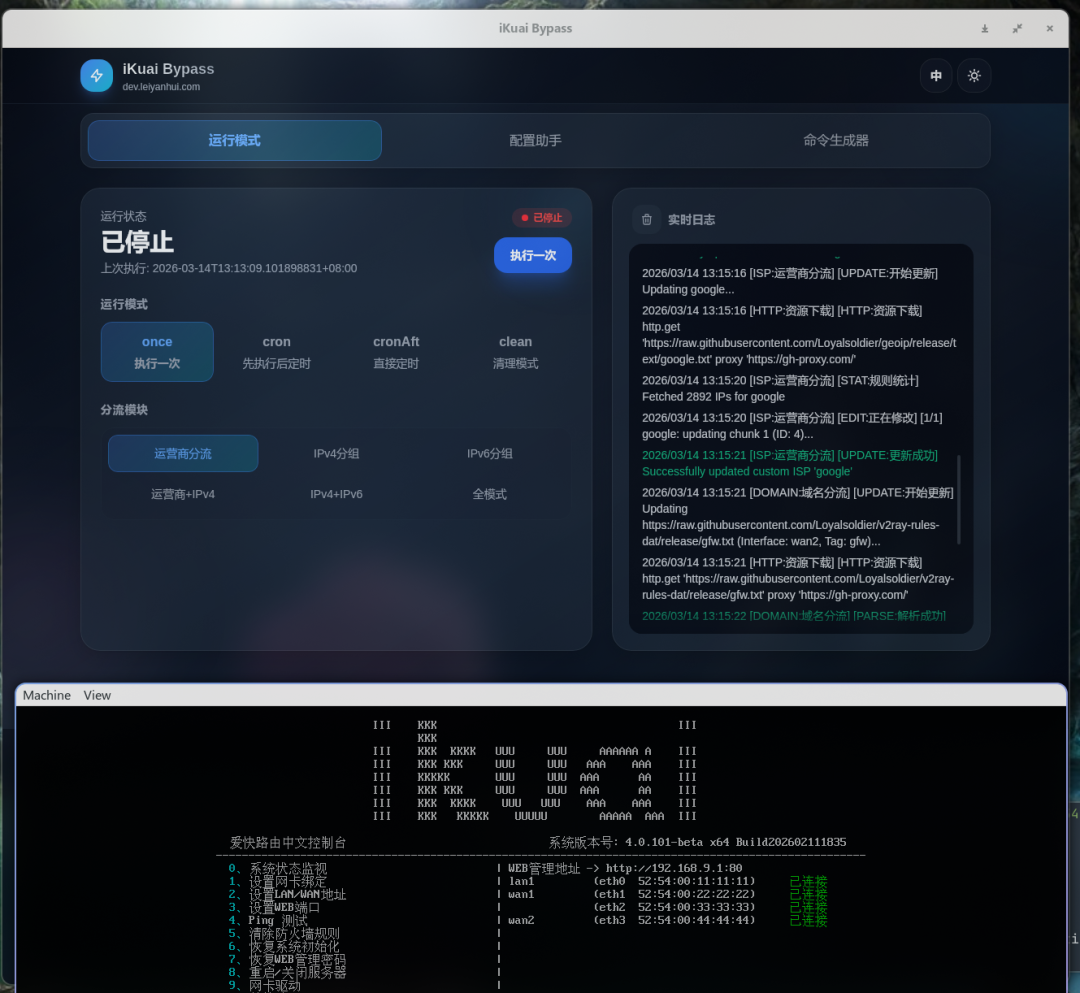This screenshot has height=993, width=1080.
Task: Select the cron run mode
Action: pyautogui.click(x=276, y=352)
